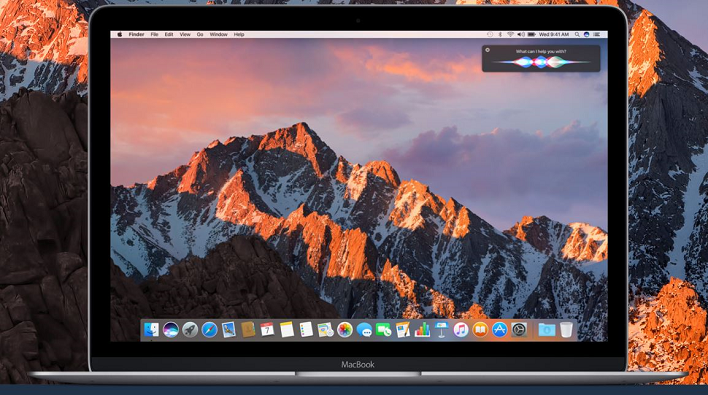Open the Downloads folder in Dock

546,330
